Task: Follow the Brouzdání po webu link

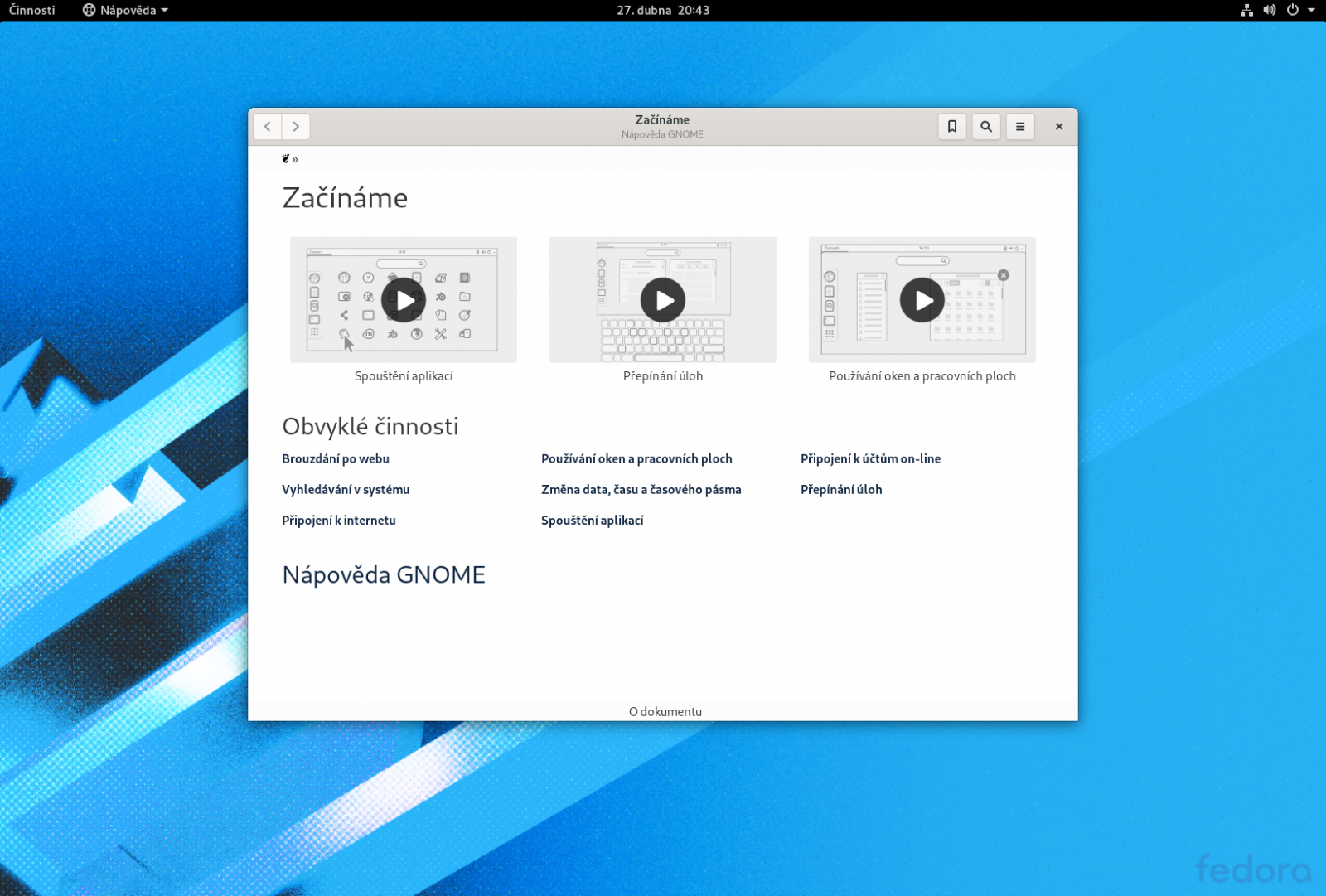Action: tap(336, 458)
